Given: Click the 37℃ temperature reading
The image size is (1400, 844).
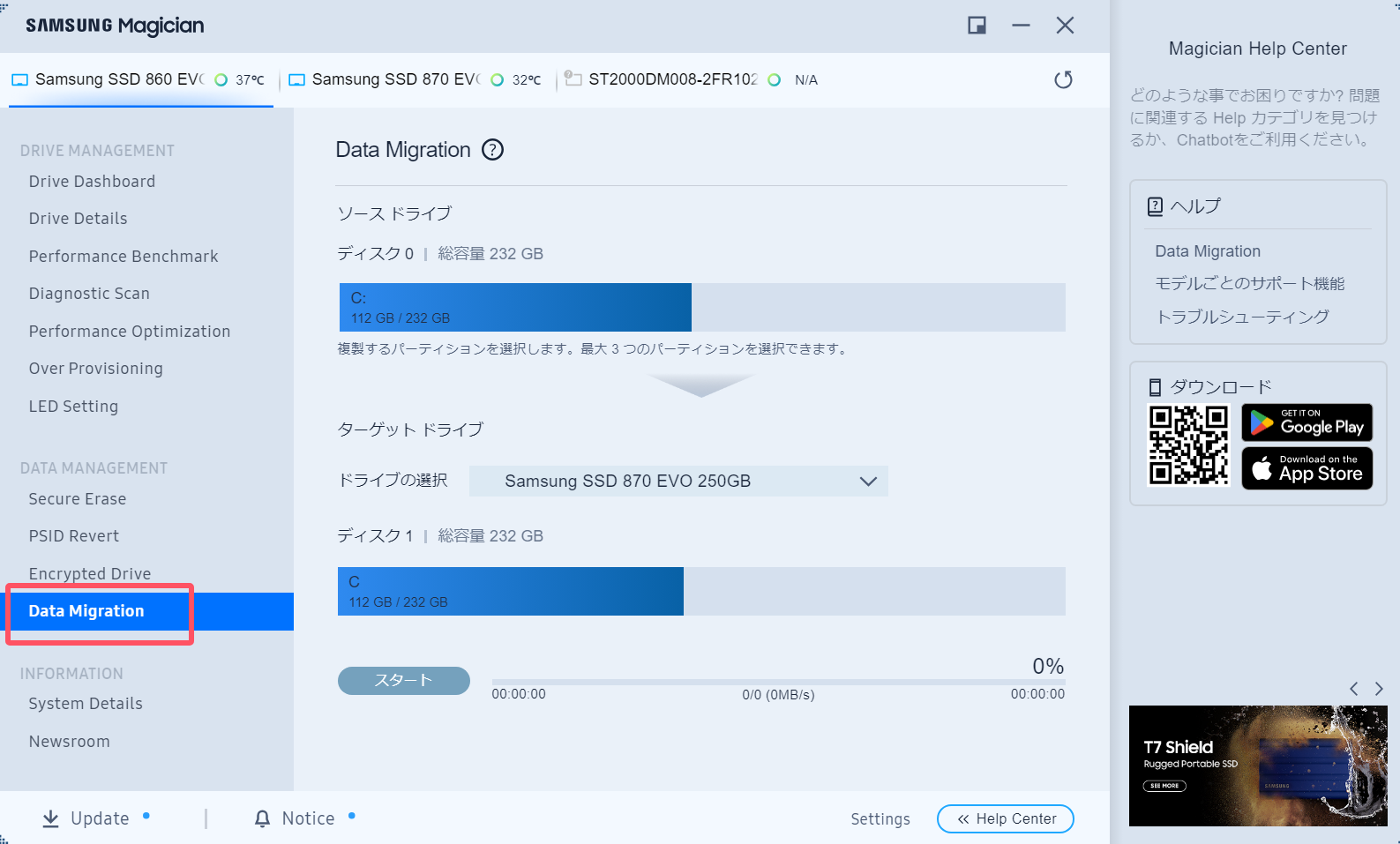Looking at the screenshot, I should tap(250, 80).
